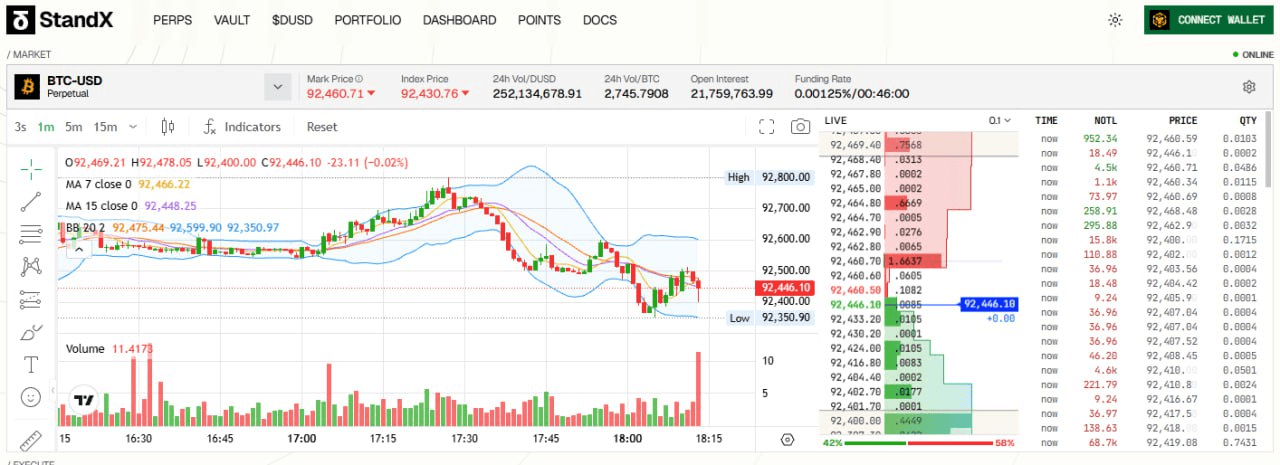Switch chart interval to 5m
Image resolution: width=1280 pixels, height=465 pixels.
74,127
